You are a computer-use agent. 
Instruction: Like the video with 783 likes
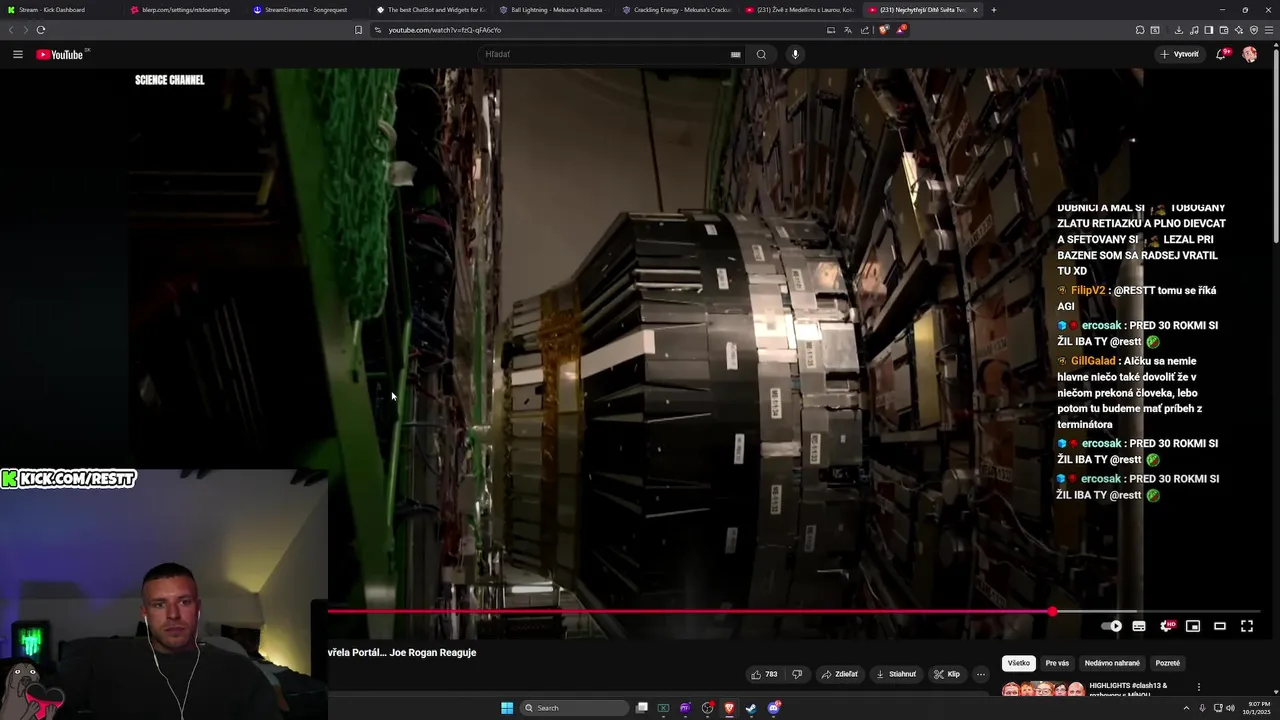pos(764,674)
